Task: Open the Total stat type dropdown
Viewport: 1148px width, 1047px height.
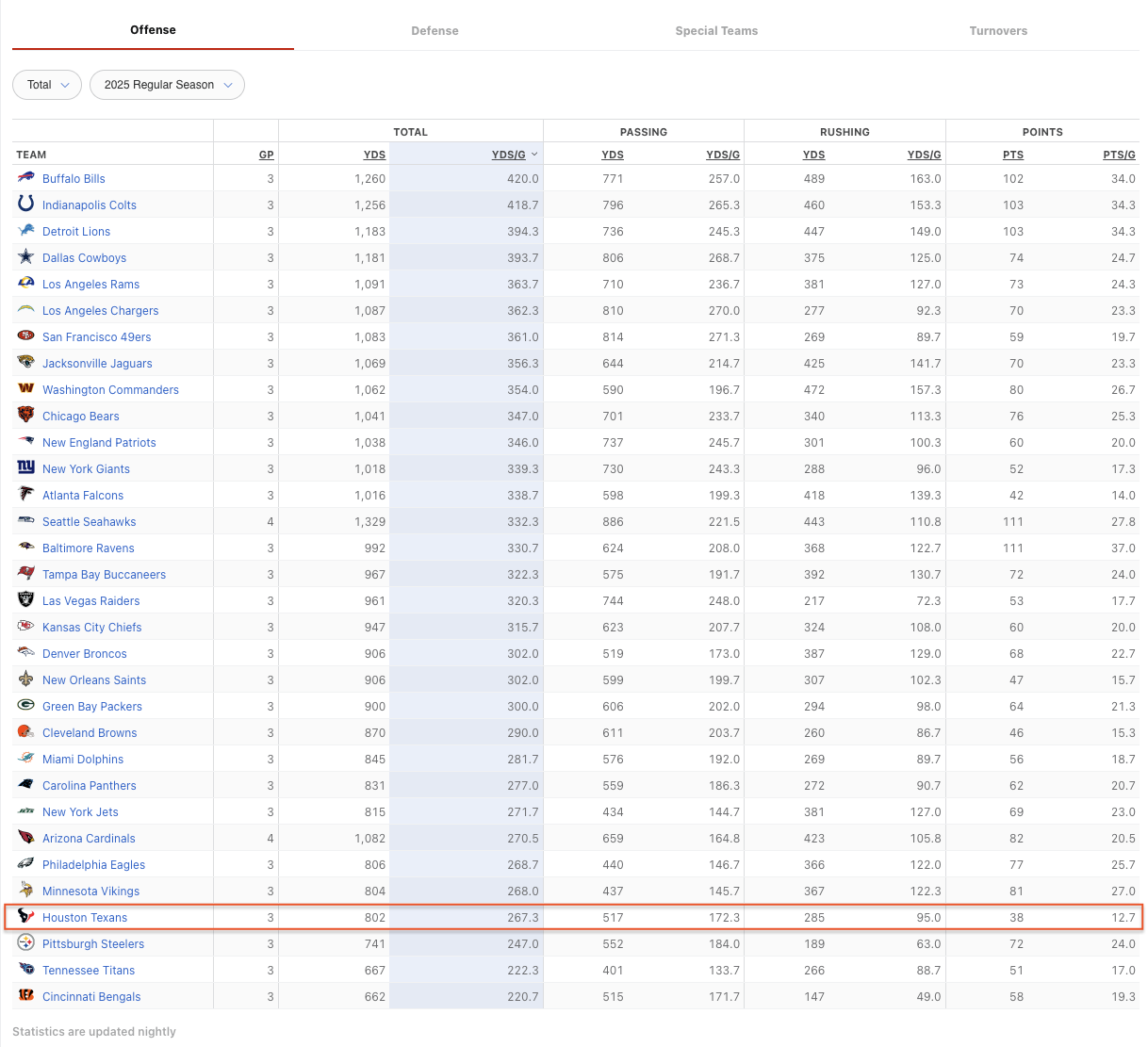Action: [x=47, y=85]
